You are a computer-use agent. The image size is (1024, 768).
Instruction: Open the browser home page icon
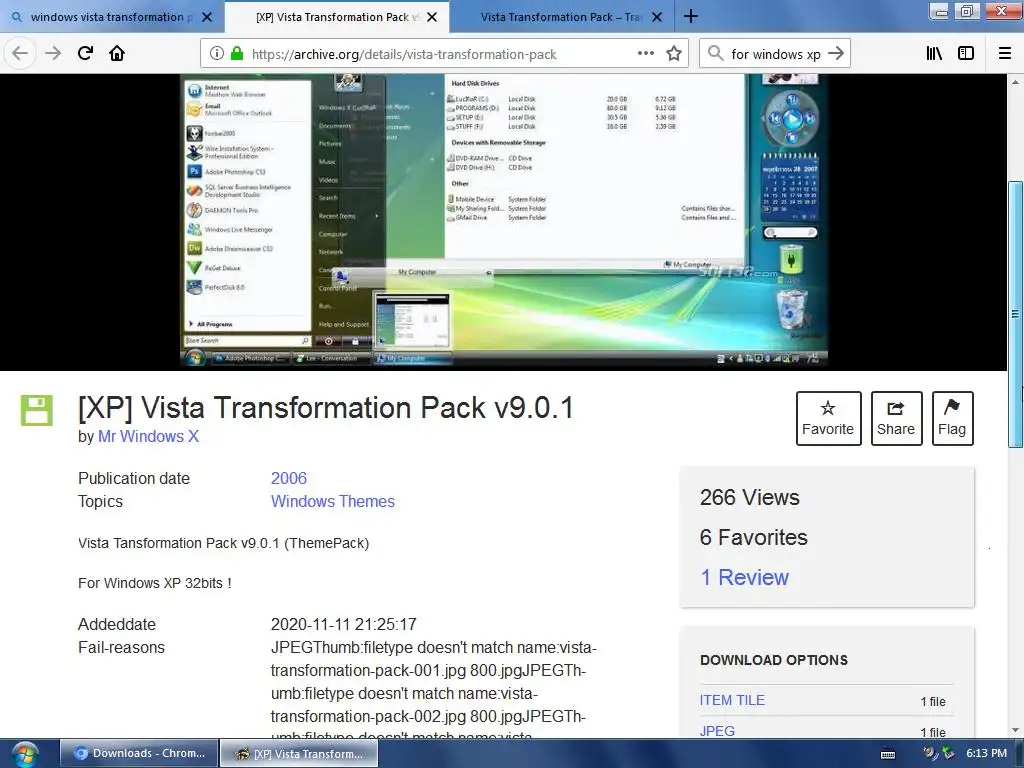click(117, 53)
